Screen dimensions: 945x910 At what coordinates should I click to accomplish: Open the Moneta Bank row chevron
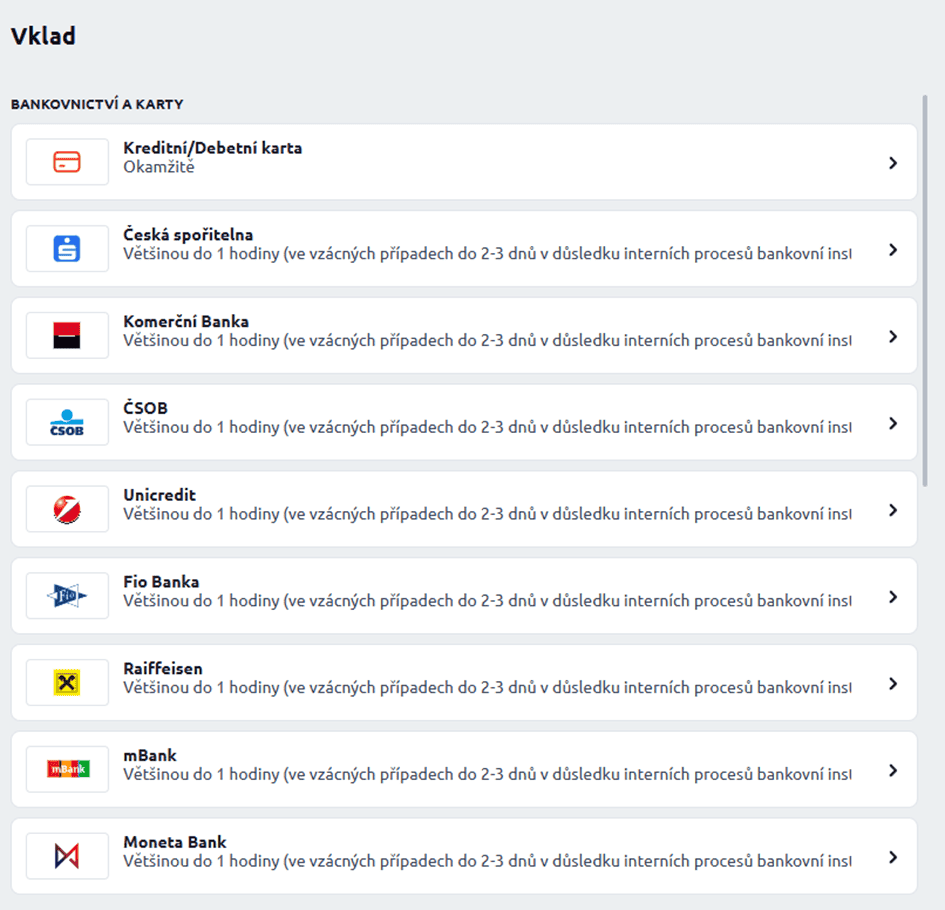tap(893, 857)
